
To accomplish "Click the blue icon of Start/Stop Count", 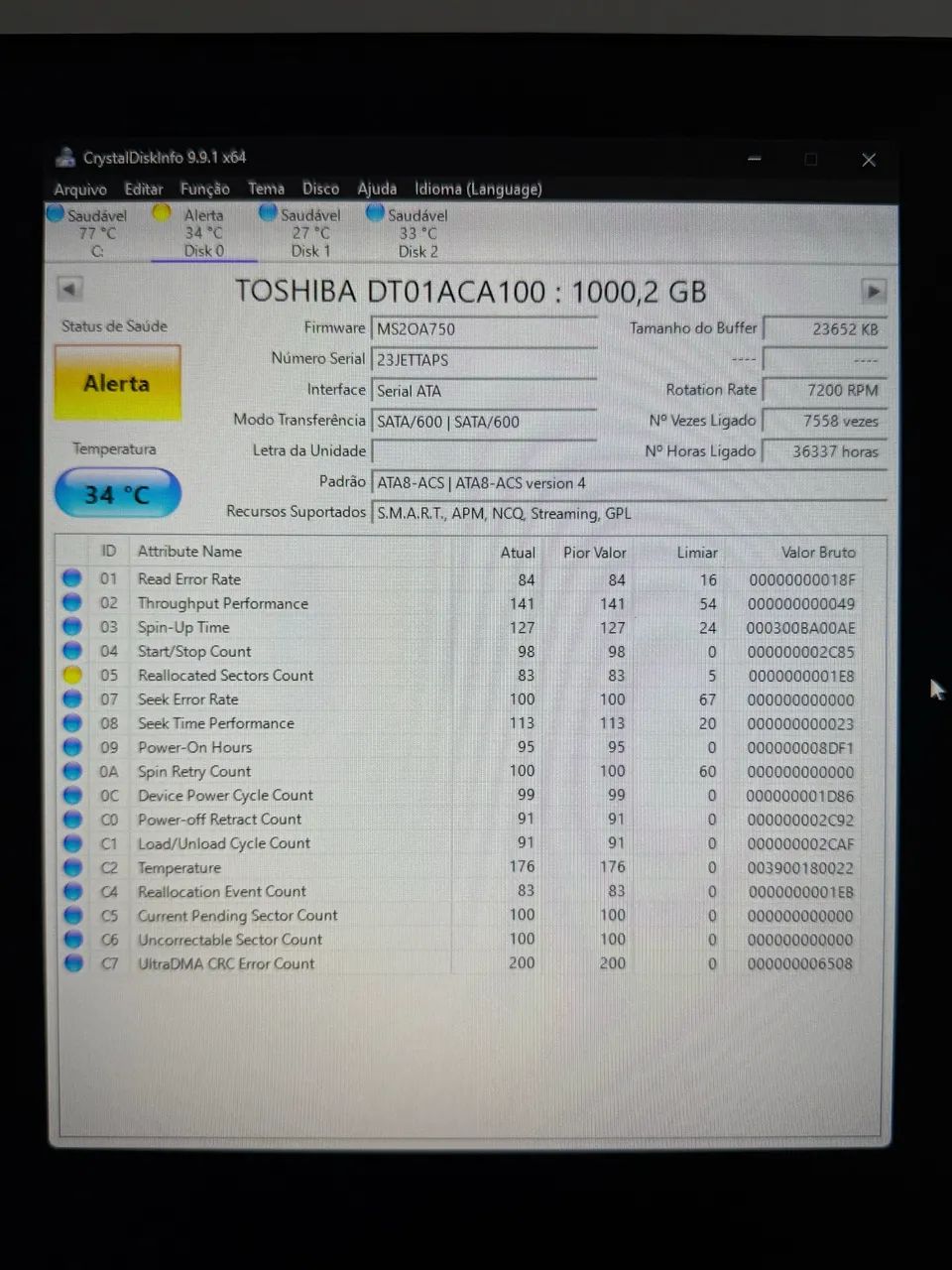I will 72,651.
